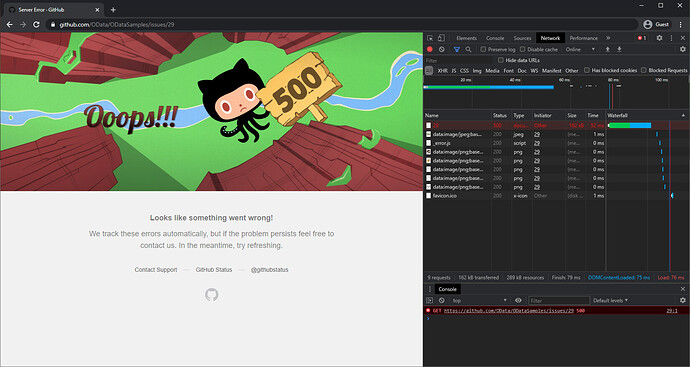Image resolution: width=690 pixels, height=367 pixels.
Task: Open the console drawer three-dot menu
Action: [430, 289]
